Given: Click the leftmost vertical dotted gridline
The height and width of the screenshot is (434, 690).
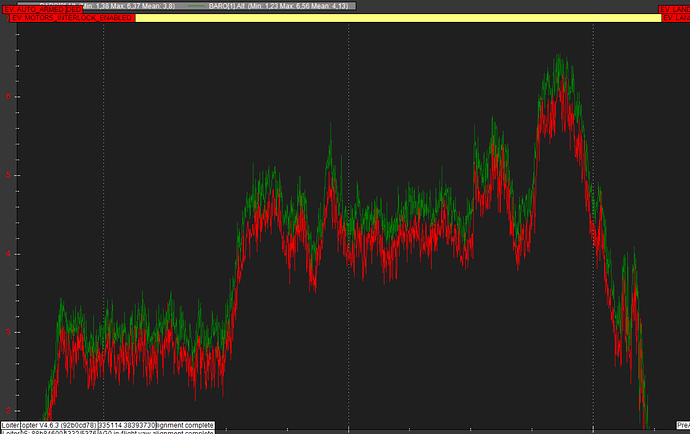Looking at the screenshot, I should coord(104,200).
